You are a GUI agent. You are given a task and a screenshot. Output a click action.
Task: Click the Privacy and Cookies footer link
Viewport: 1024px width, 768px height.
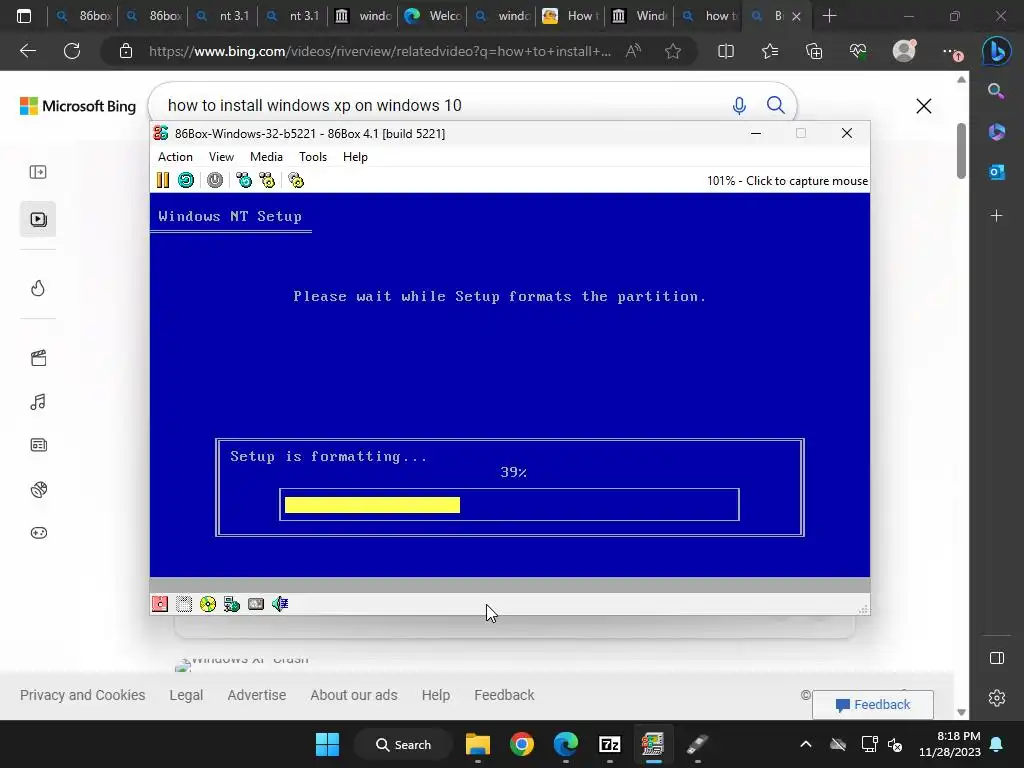point(82,695)
